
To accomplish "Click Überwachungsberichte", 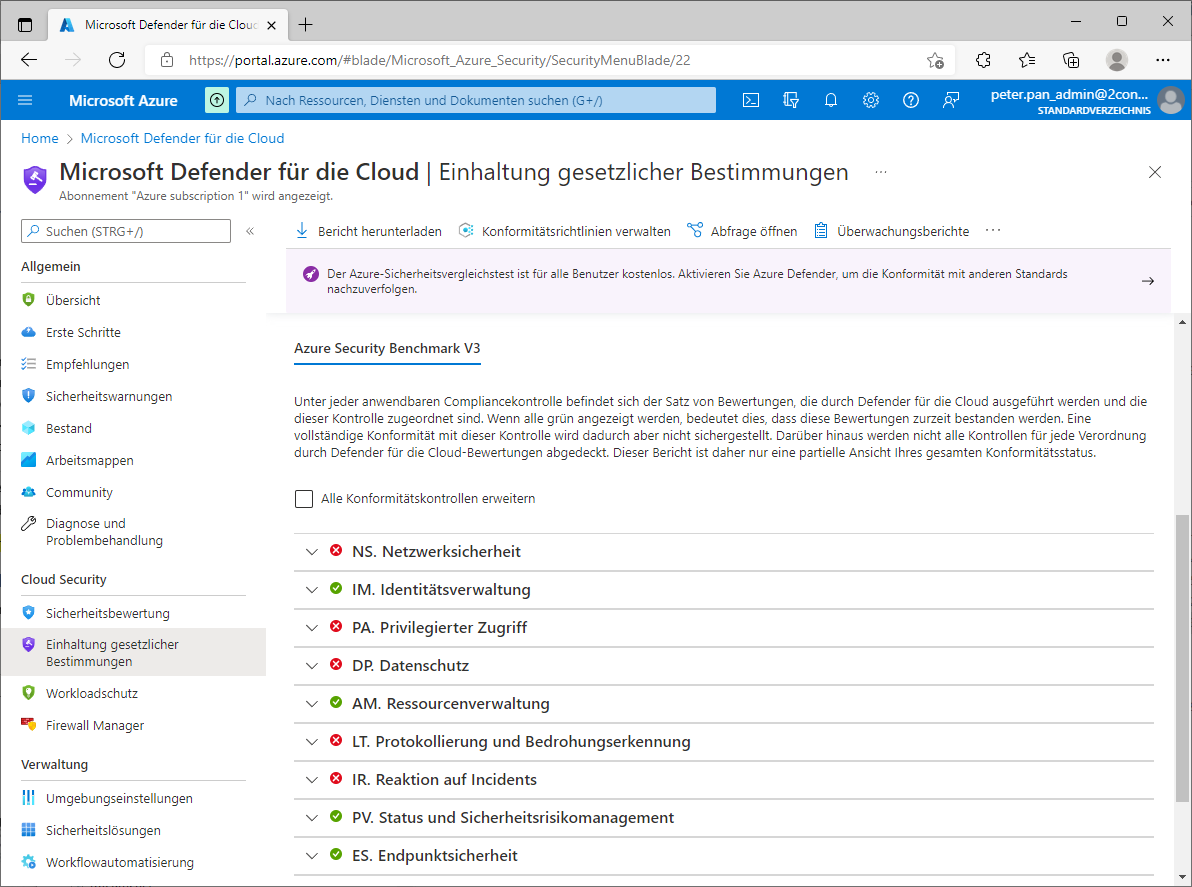I will pos(892,231).
